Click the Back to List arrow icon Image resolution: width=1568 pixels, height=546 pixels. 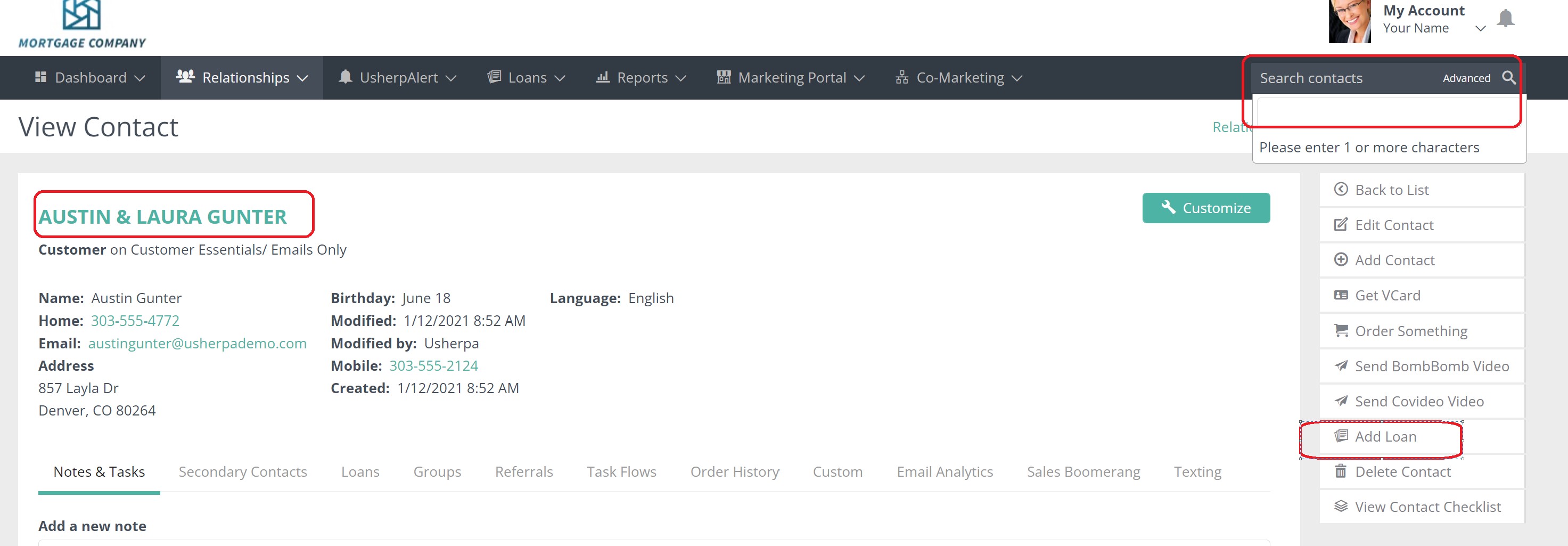(x=1341, y=189)
